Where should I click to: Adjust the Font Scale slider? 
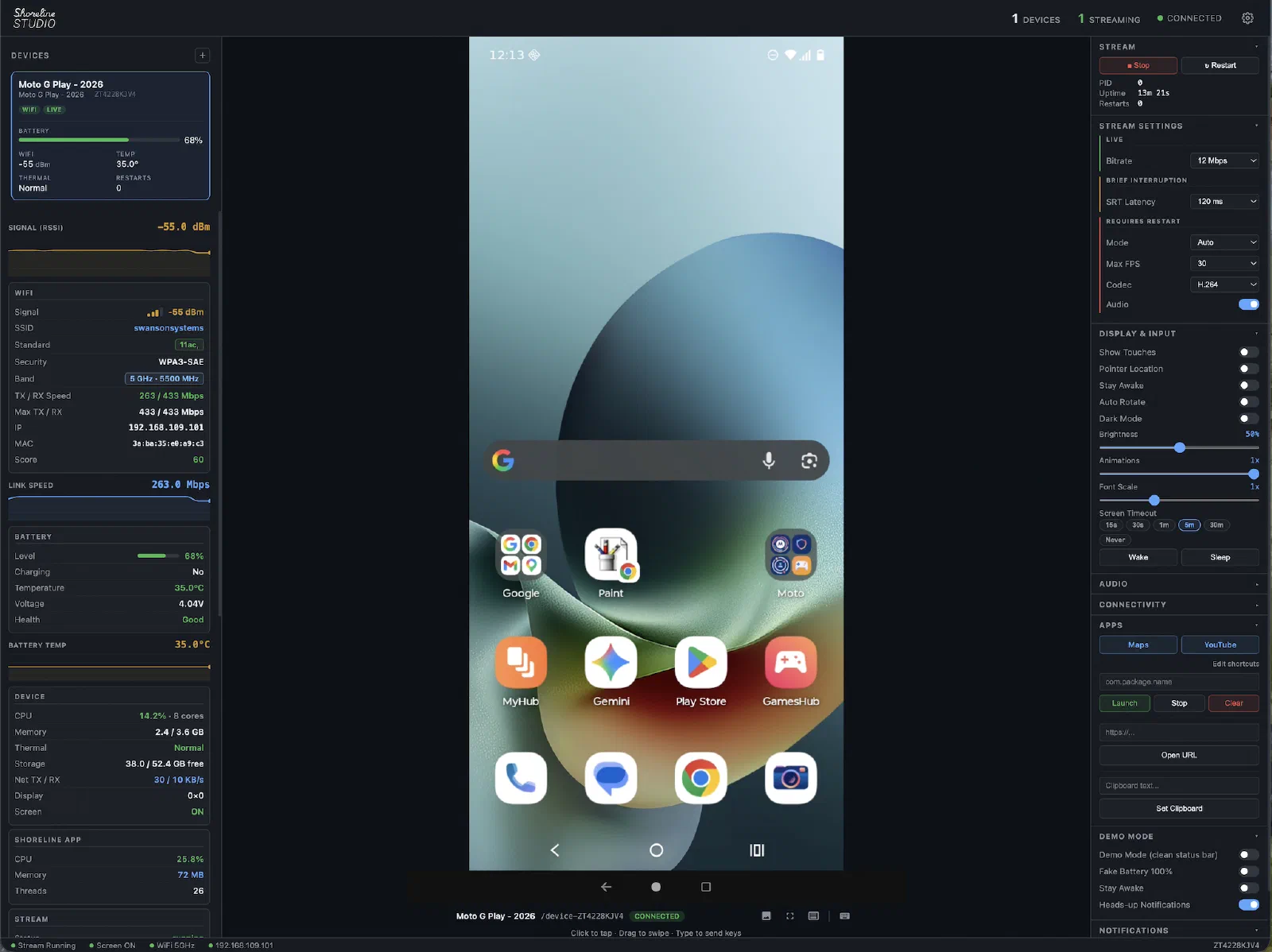[x=1179, y=500]
